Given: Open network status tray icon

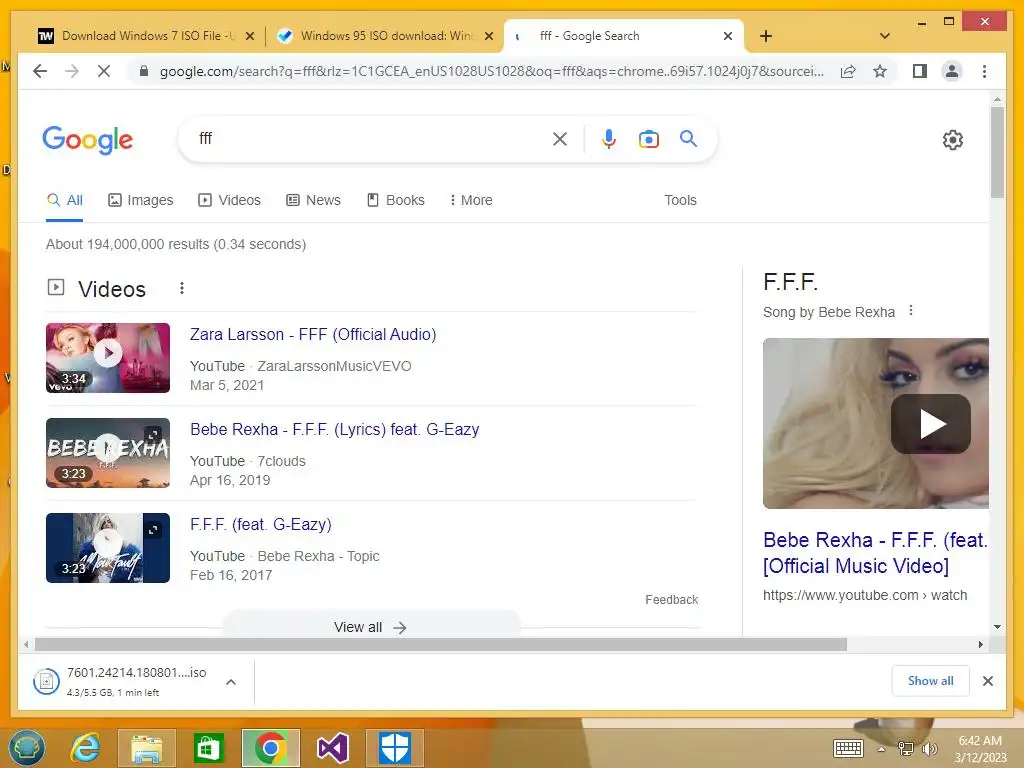Looking at the screenshot, I should point(906,749).
